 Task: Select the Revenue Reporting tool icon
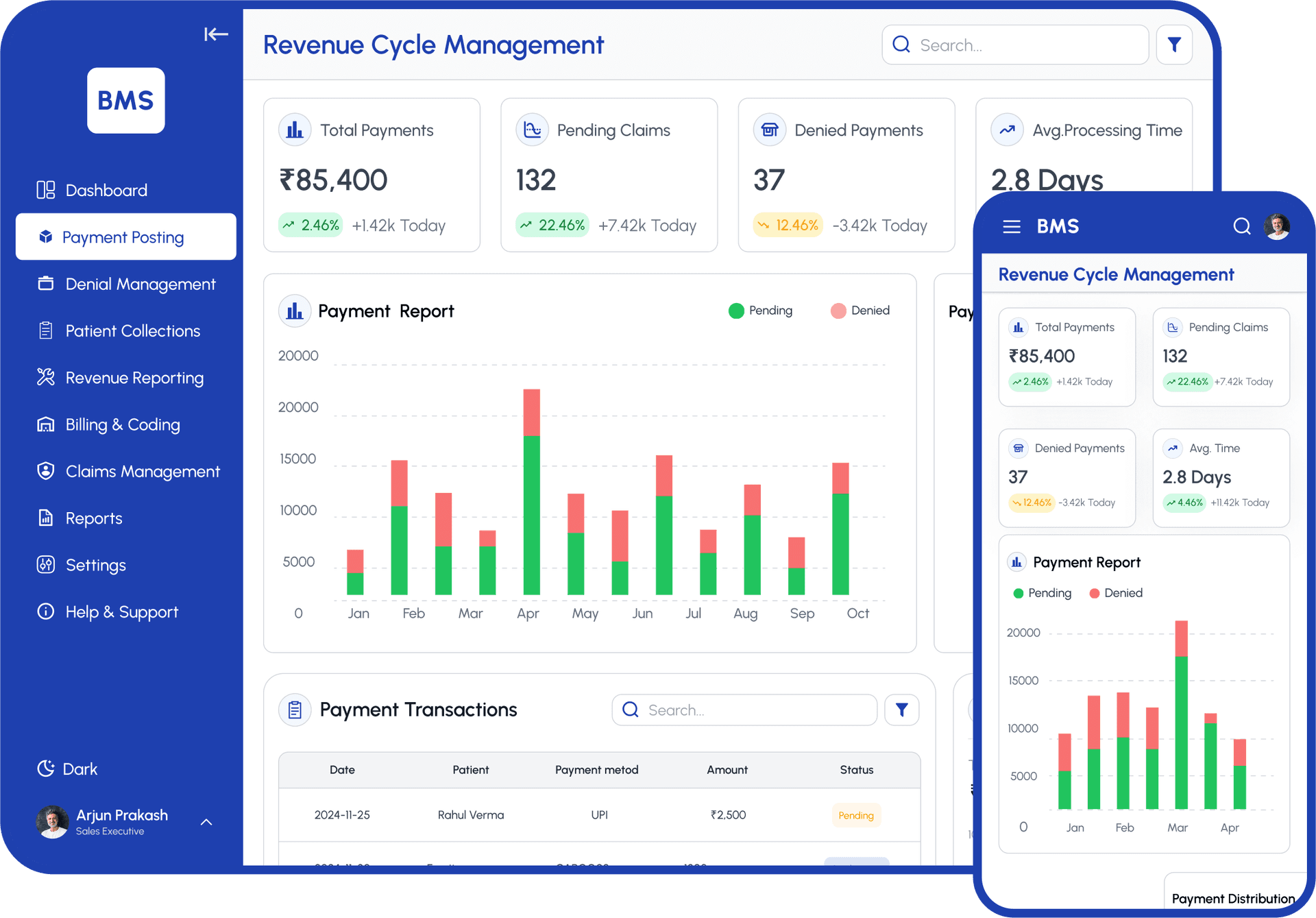(x=45, y=377)
